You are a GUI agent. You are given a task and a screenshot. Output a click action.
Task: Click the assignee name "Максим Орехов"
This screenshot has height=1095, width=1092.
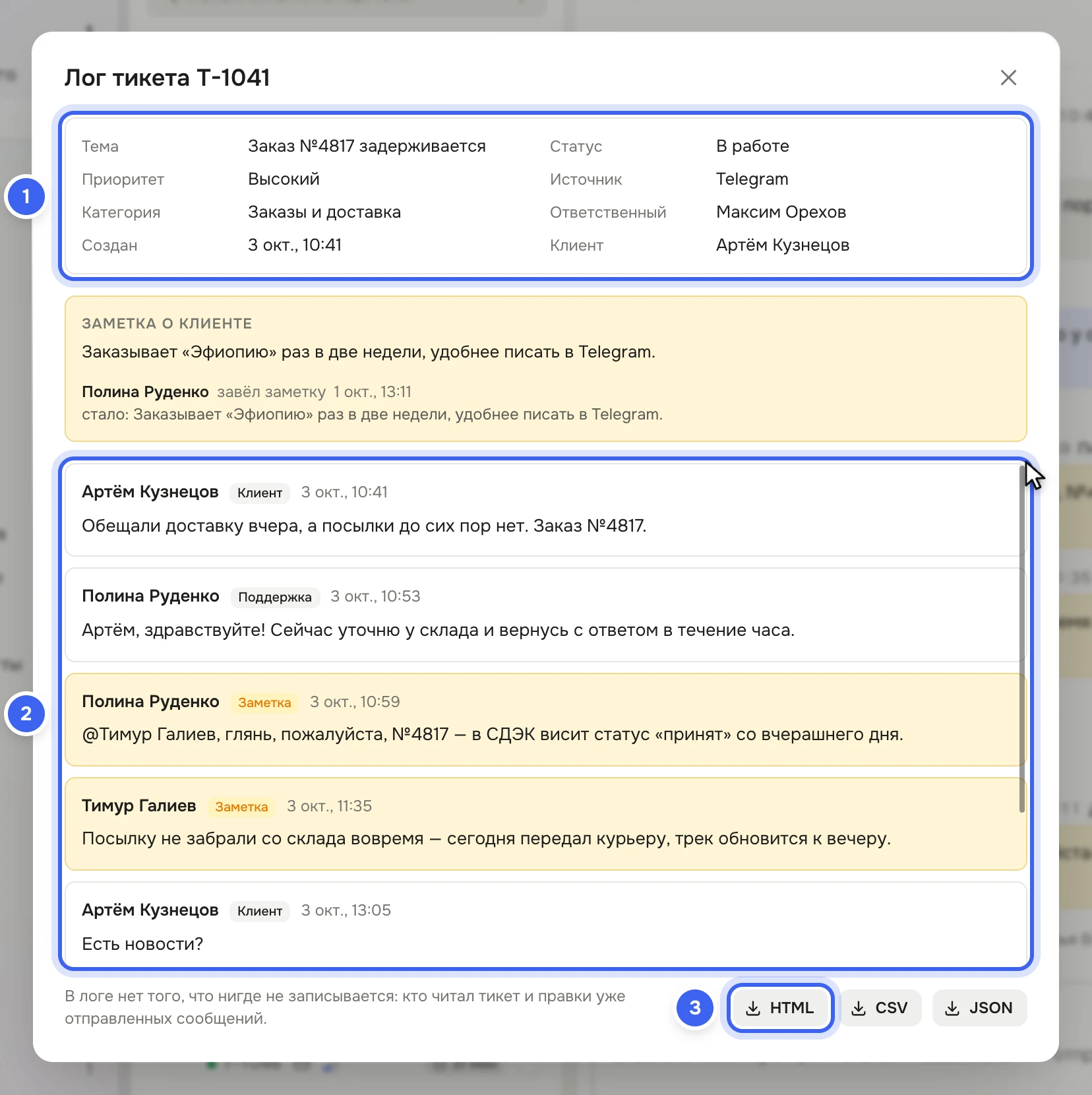(781, 212)
